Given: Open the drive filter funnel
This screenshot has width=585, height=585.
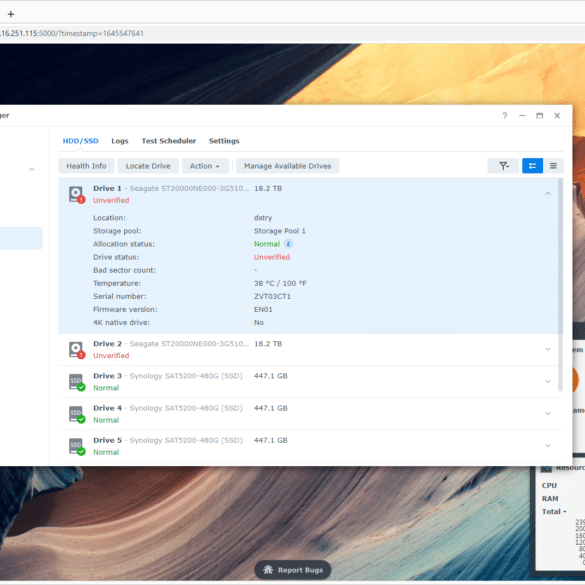Looking at the screenshot, I should 503,166.
